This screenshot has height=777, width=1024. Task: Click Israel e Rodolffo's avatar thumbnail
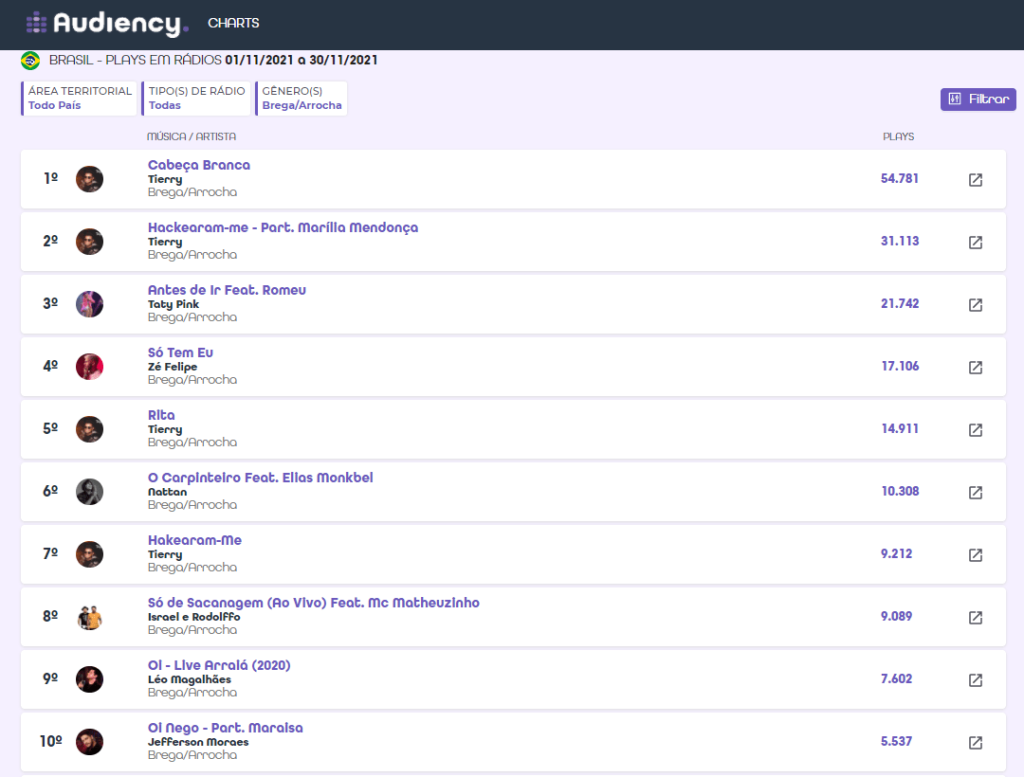pos(89,617)
